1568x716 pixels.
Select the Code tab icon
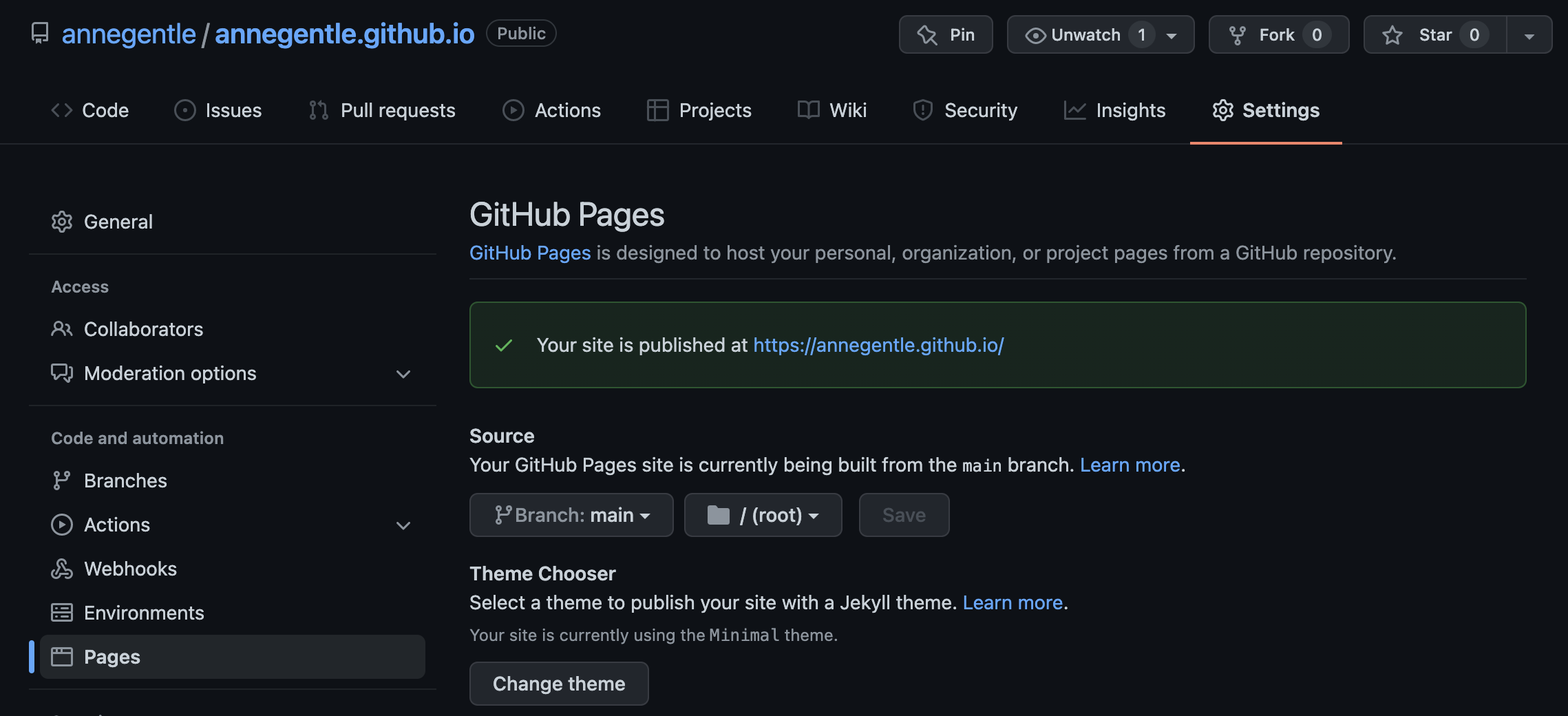61,110
